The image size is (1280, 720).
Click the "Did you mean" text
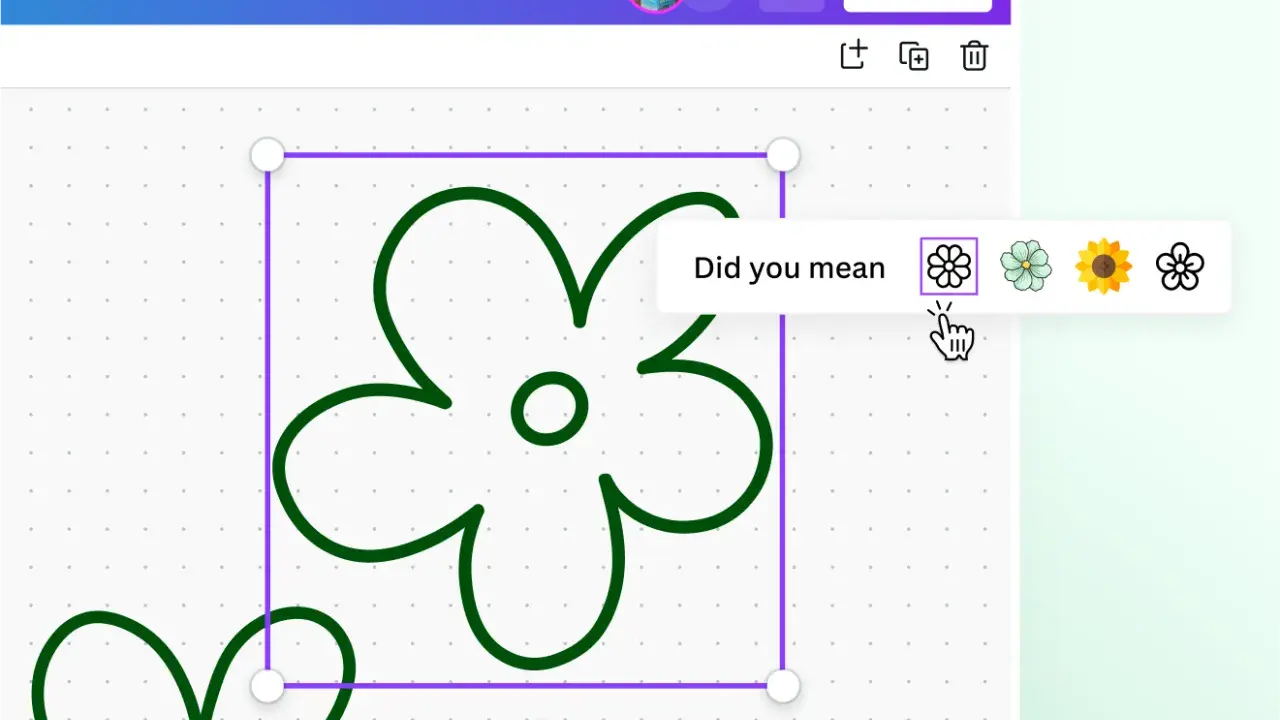[789, 268]
